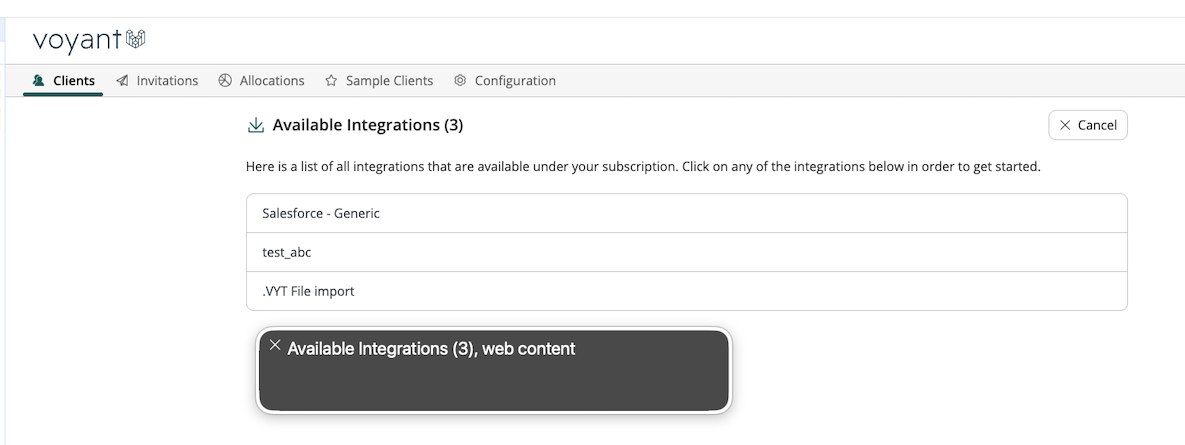The width and height of the screenshot is (1185, 445).
Task: Go to the Allocations tab
Action: pos(261,80)
